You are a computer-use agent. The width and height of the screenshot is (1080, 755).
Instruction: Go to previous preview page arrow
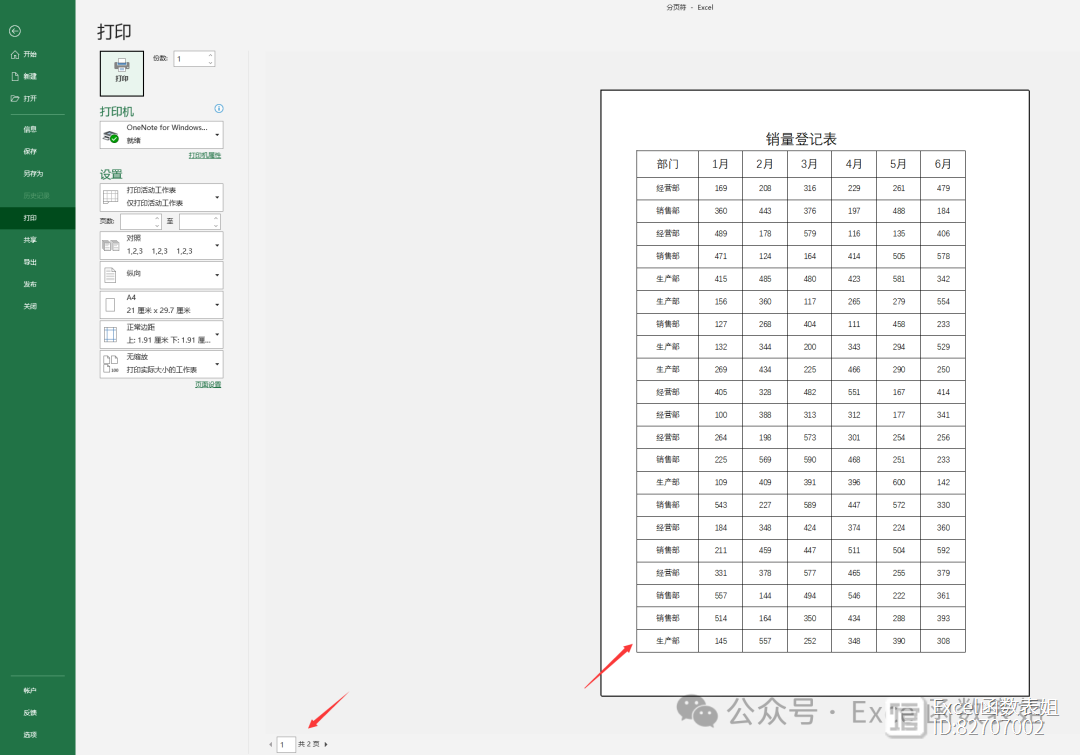[x=270, y=744]
